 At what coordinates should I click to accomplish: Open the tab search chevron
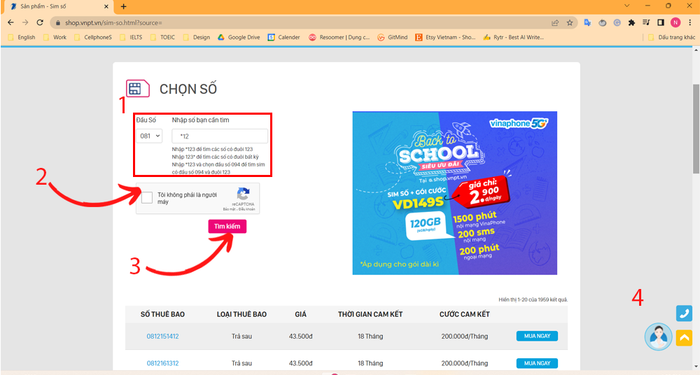click(627, 6)
